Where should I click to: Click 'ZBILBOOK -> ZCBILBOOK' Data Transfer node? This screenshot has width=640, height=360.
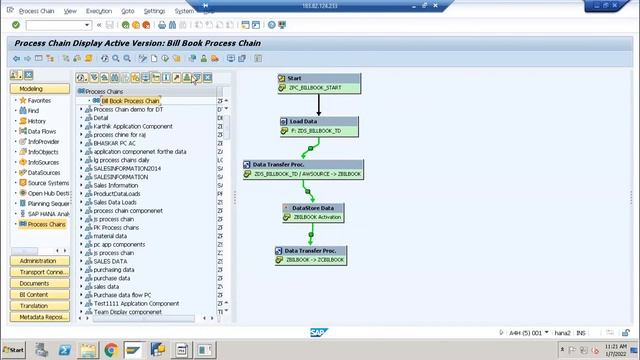coord(311,256)
